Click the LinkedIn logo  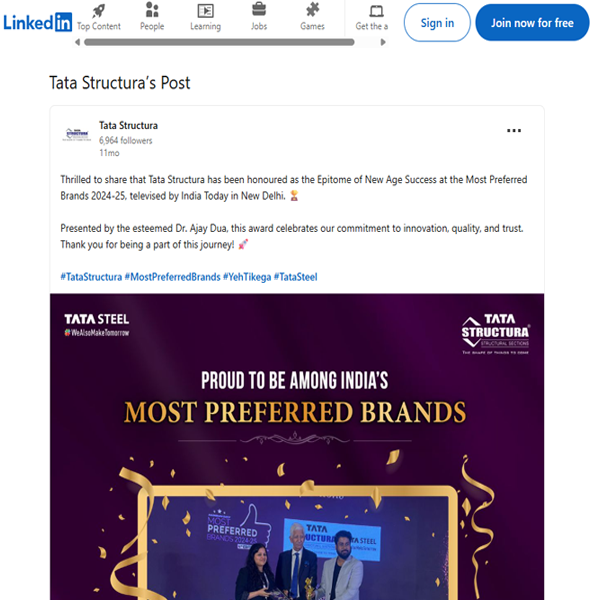pos(38,22)
